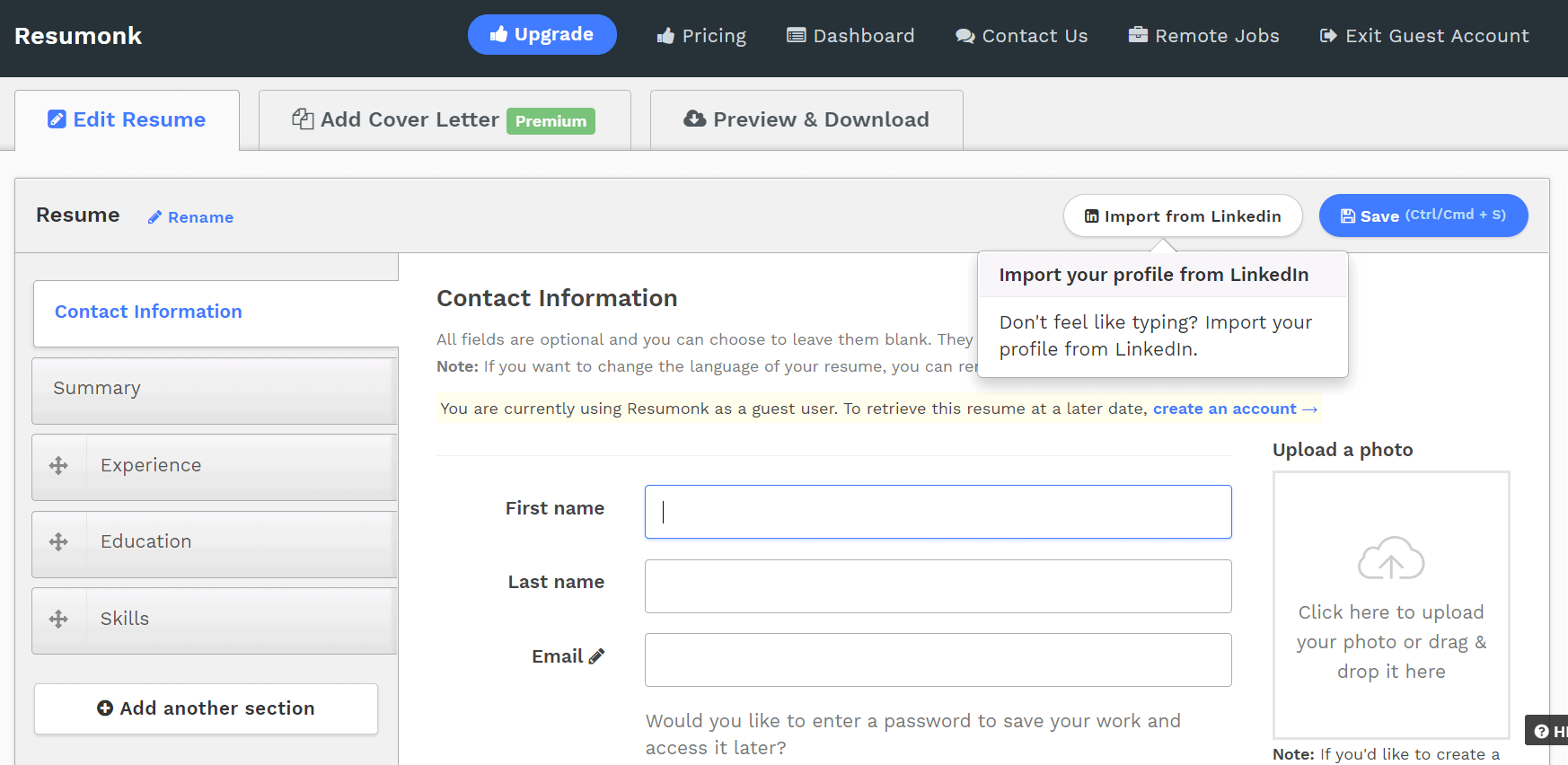Click the Skills section move handle icon

tap(58, 619)
